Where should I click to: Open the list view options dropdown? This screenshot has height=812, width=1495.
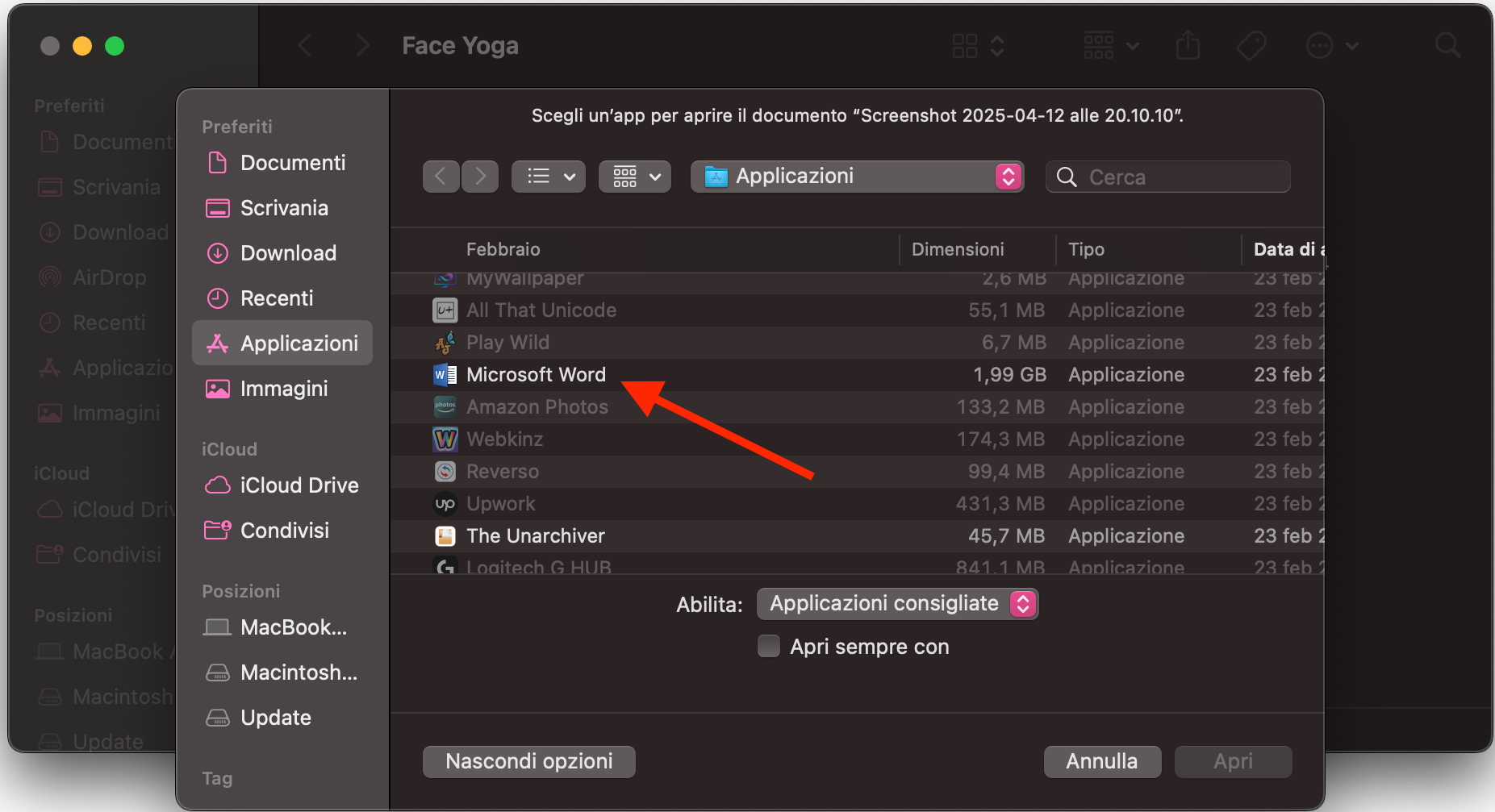tap(548, 176)
